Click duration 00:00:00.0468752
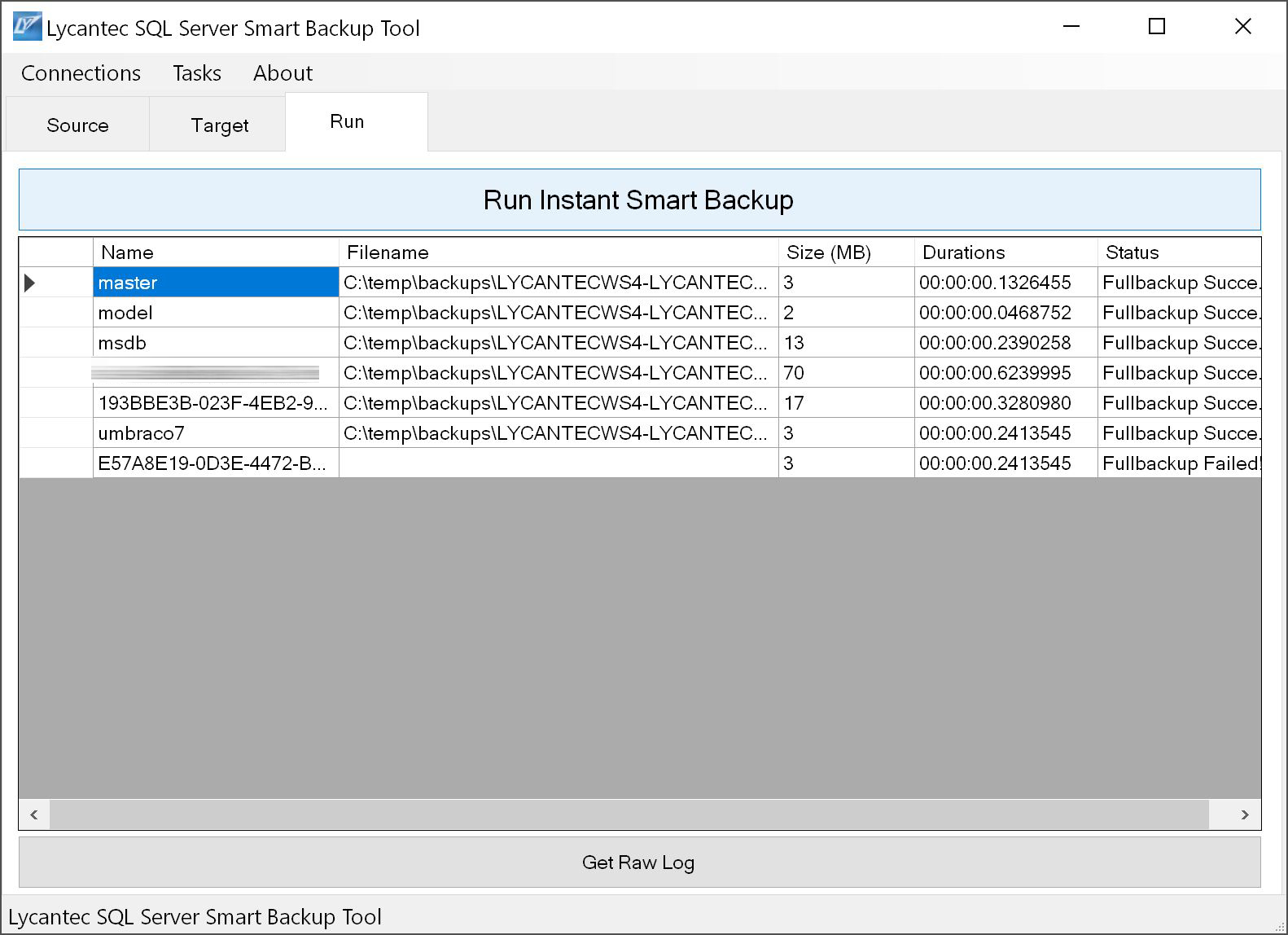 1006,313
